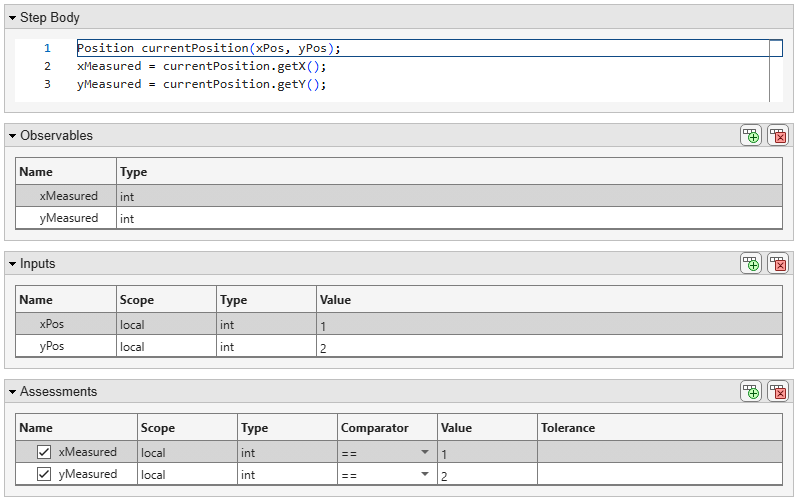Collapse the Observables section
The image size is (798, 500).
point(13,136)
